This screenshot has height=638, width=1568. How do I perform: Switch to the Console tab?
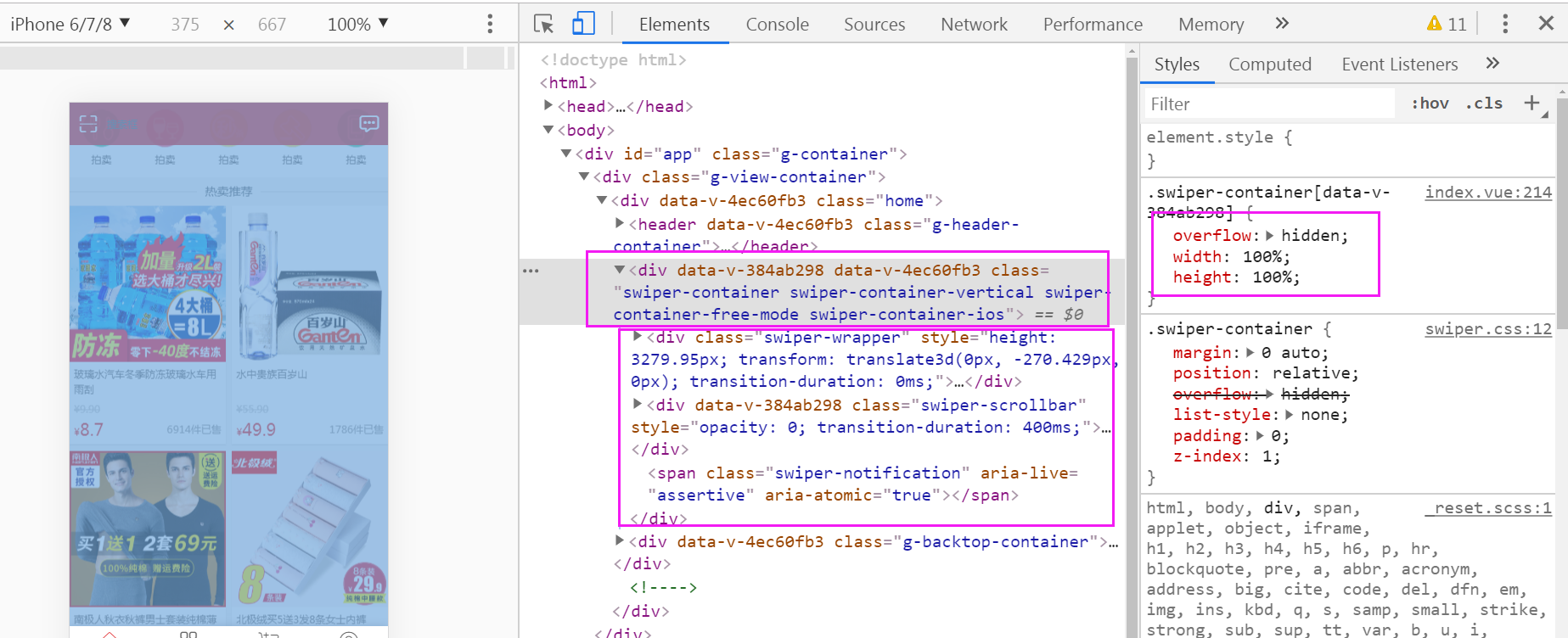tap(777, 25)
